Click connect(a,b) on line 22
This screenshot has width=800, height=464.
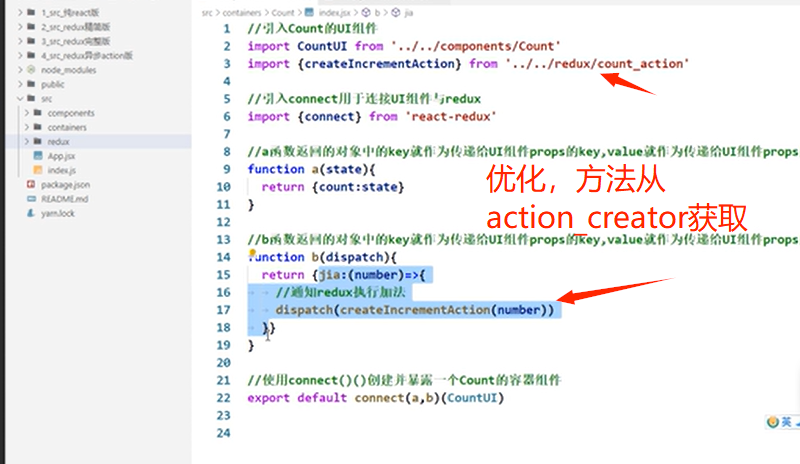coord(397,398)
